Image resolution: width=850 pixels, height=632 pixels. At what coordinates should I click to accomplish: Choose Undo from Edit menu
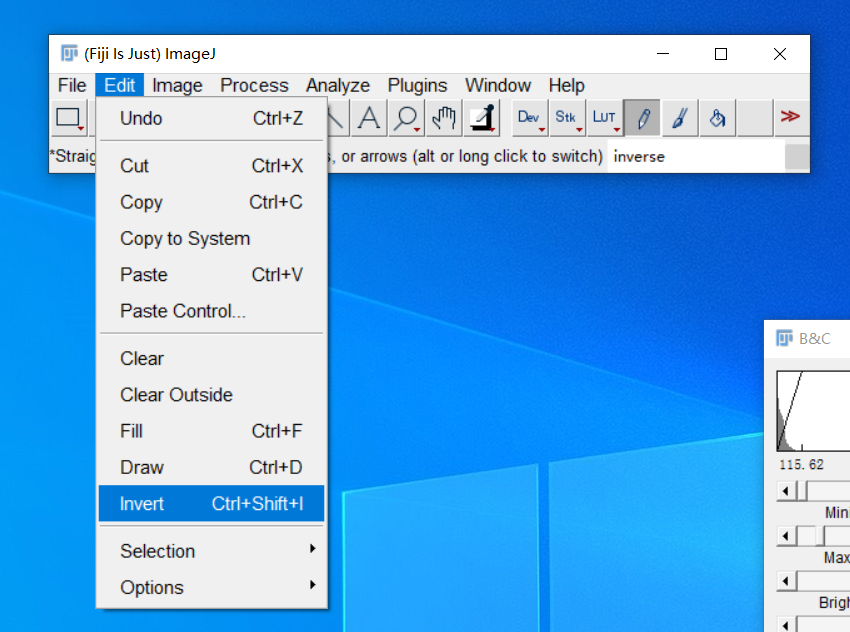click(211, 118)
